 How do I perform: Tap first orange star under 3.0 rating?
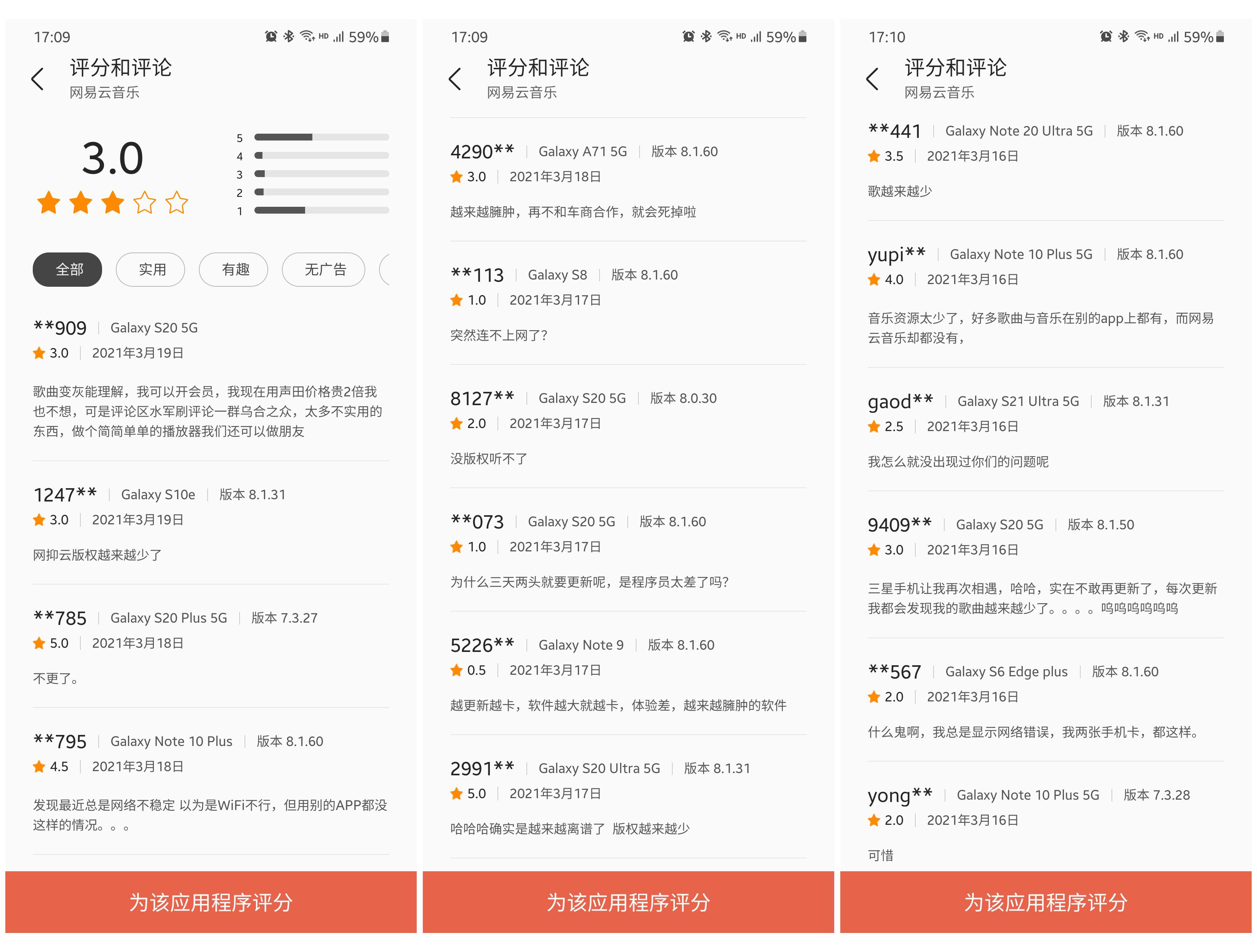pos(49,203)
